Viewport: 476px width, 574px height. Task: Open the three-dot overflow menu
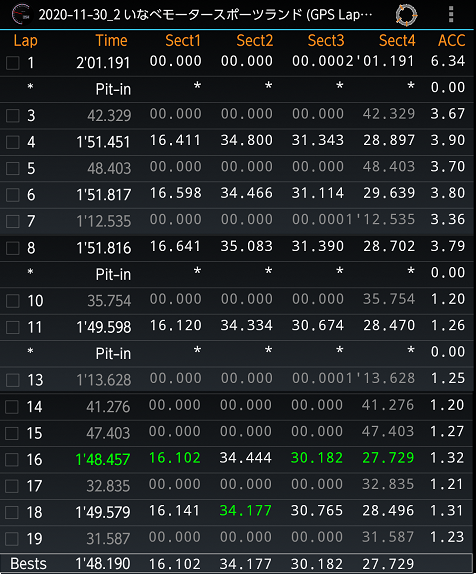click(x=451, y=15)
